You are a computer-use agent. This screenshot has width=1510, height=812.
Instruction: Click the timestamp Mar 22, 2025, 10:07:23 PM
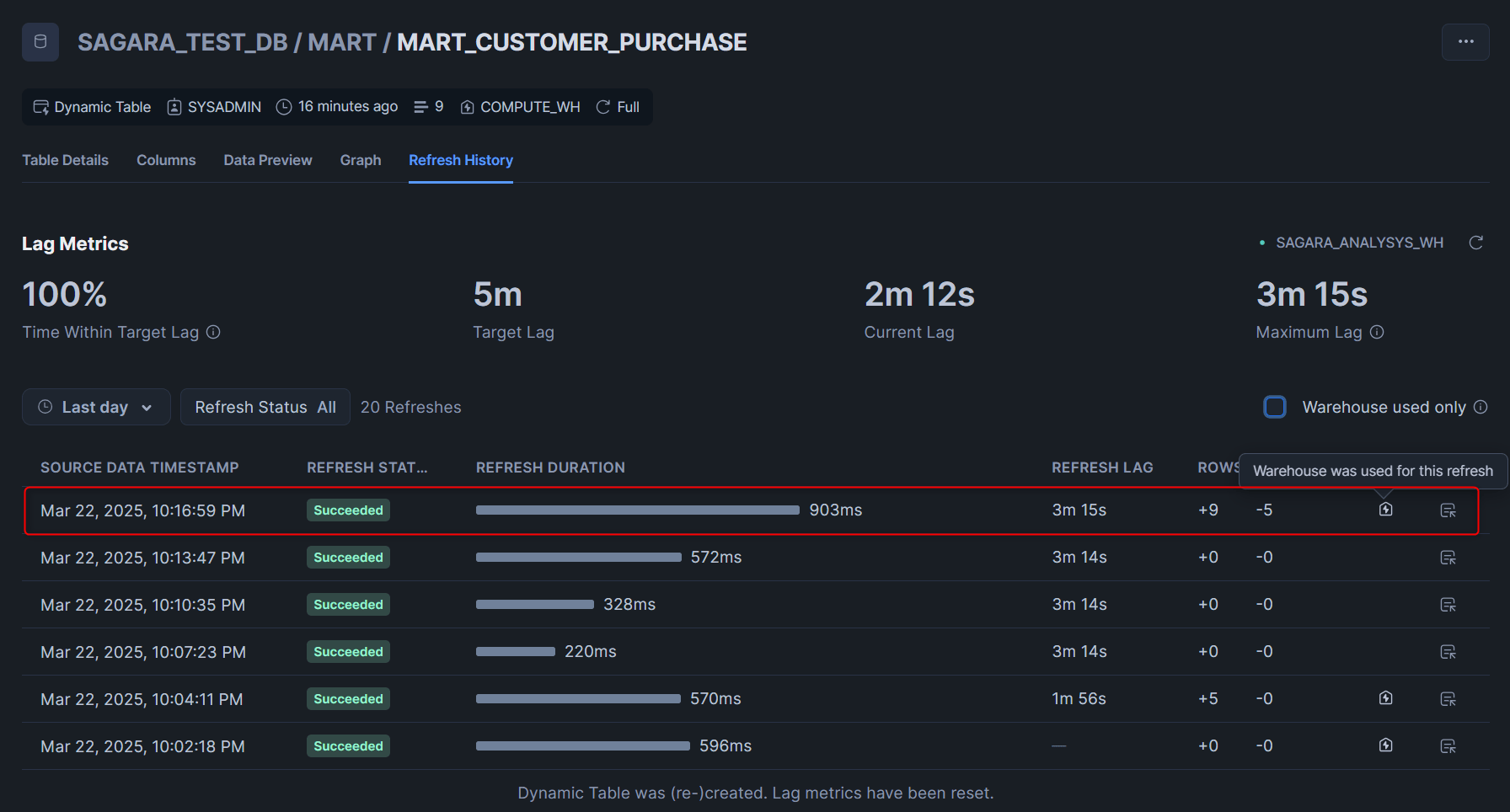click(x=143, y=652)
